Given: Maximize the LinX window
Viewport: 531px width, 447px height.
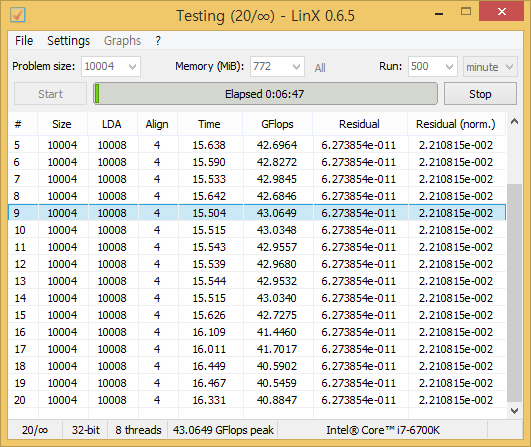Looking at the screenshot, I should [466, 12].
